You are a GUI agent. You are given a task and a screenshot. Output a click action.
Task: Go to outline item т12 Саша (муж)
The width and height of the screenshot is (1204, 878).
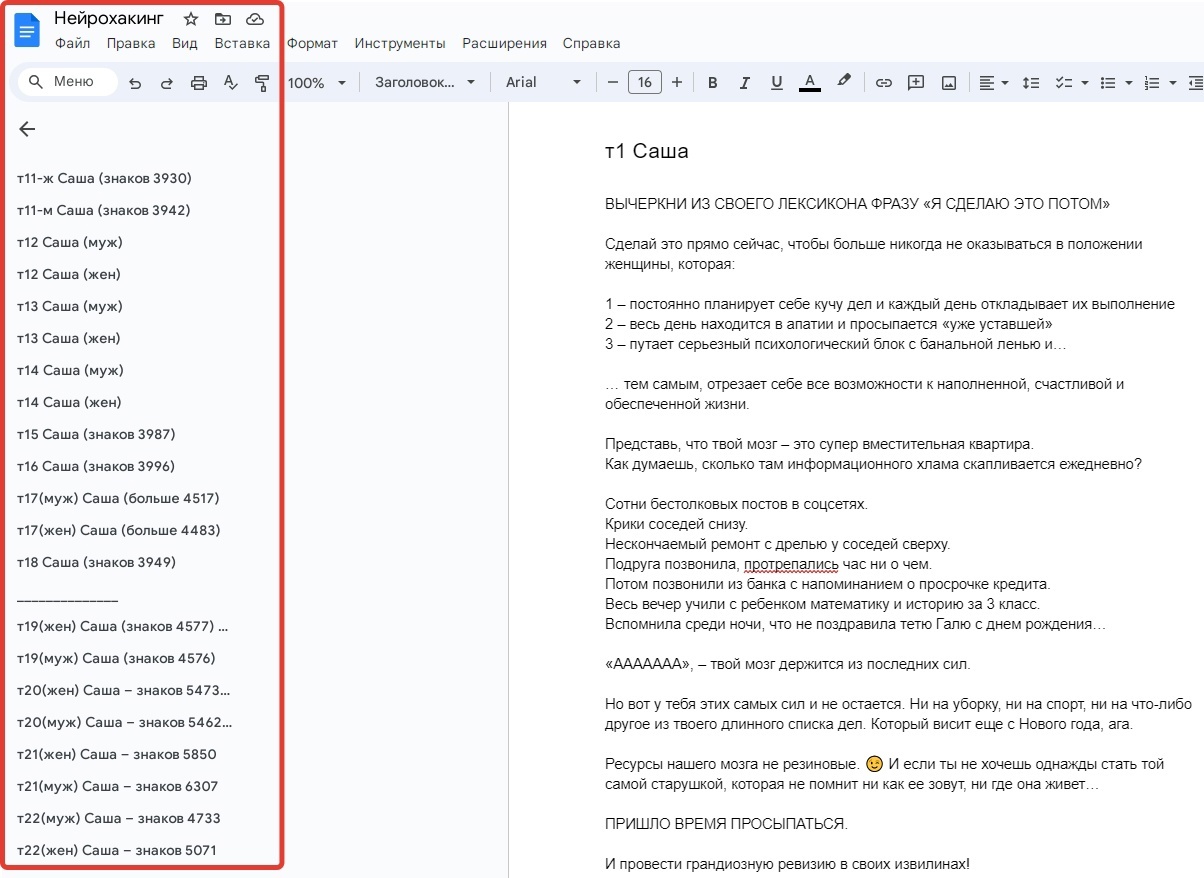pyautogui.click(x=70, y=242)
